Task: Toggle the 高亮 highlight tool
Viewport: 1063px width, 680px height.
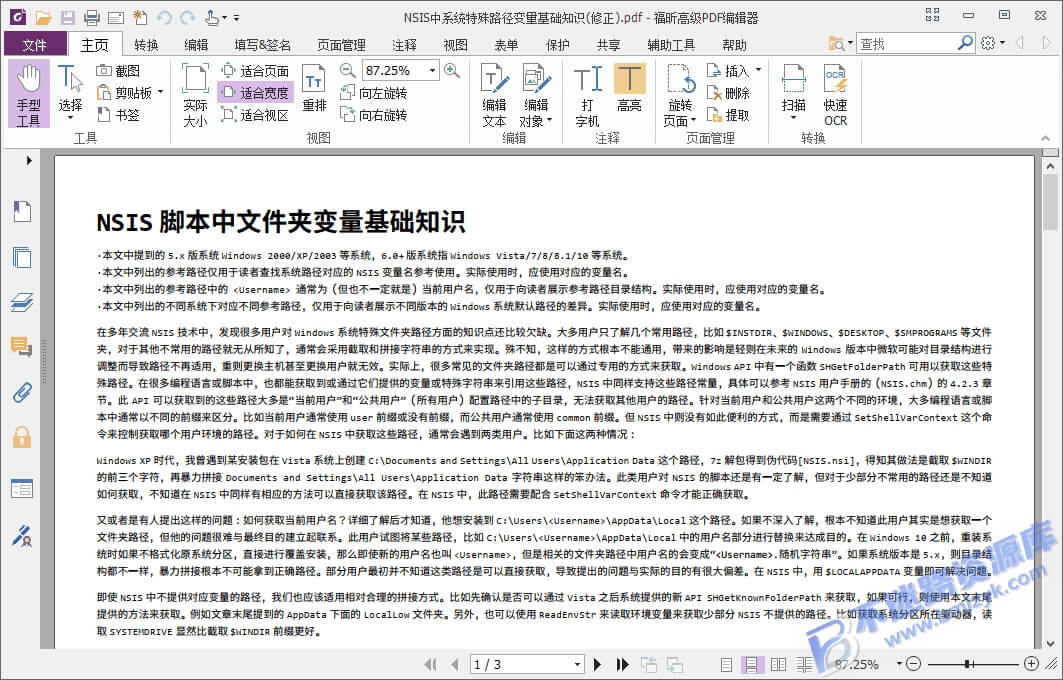Action: click(629, 87)
